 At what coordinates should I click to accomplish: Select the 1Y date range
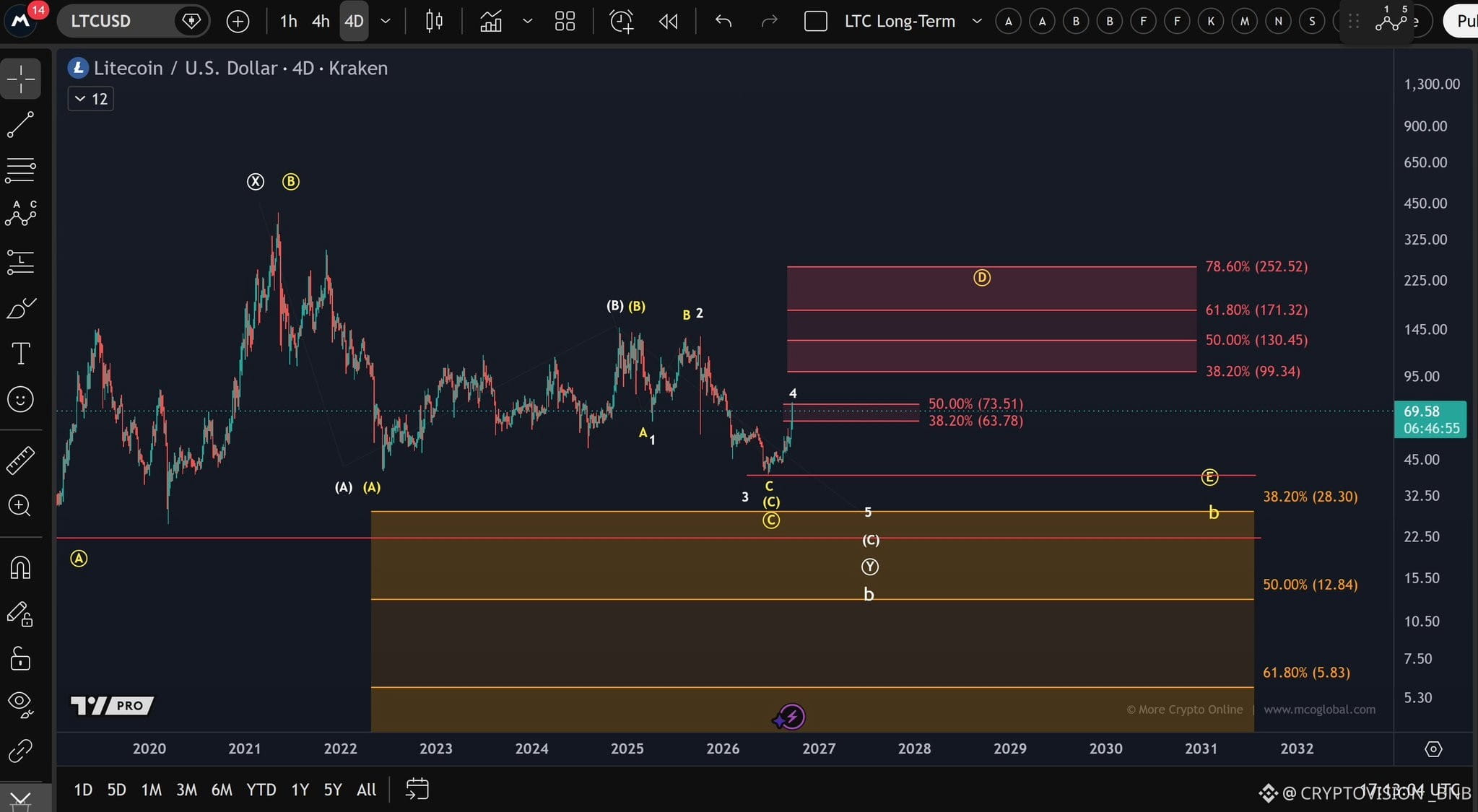click(300, 790)
